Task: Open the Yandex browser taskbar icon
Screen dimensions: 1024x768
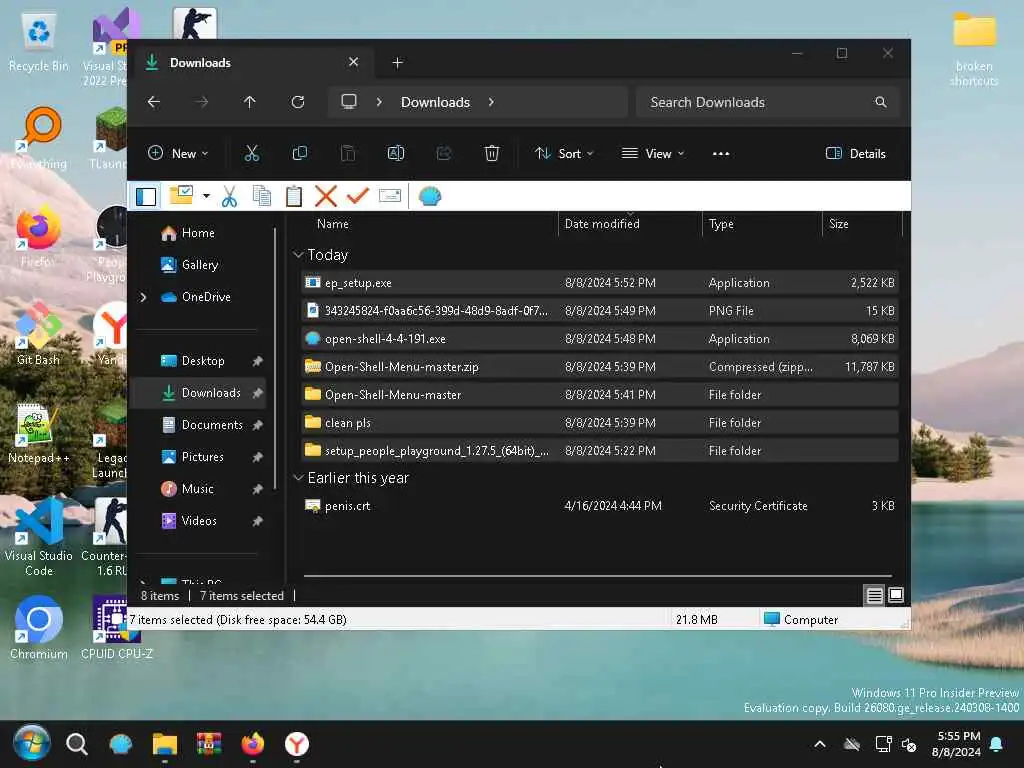Action: coord(297,744)
